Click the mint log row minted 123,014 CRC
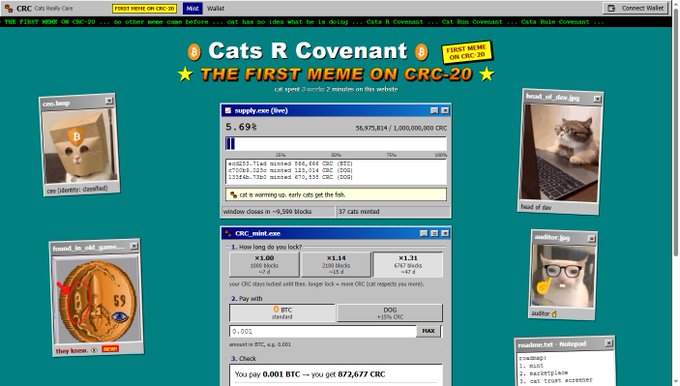680x386 pixels. pos(291,170)
